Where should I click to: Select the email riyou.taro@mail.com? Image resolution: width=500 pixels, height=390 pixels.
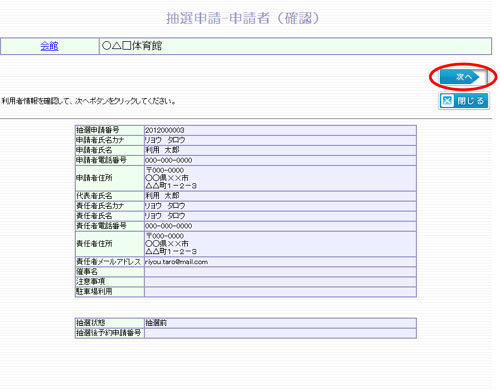pyautogui.click(x=176, y=262)
